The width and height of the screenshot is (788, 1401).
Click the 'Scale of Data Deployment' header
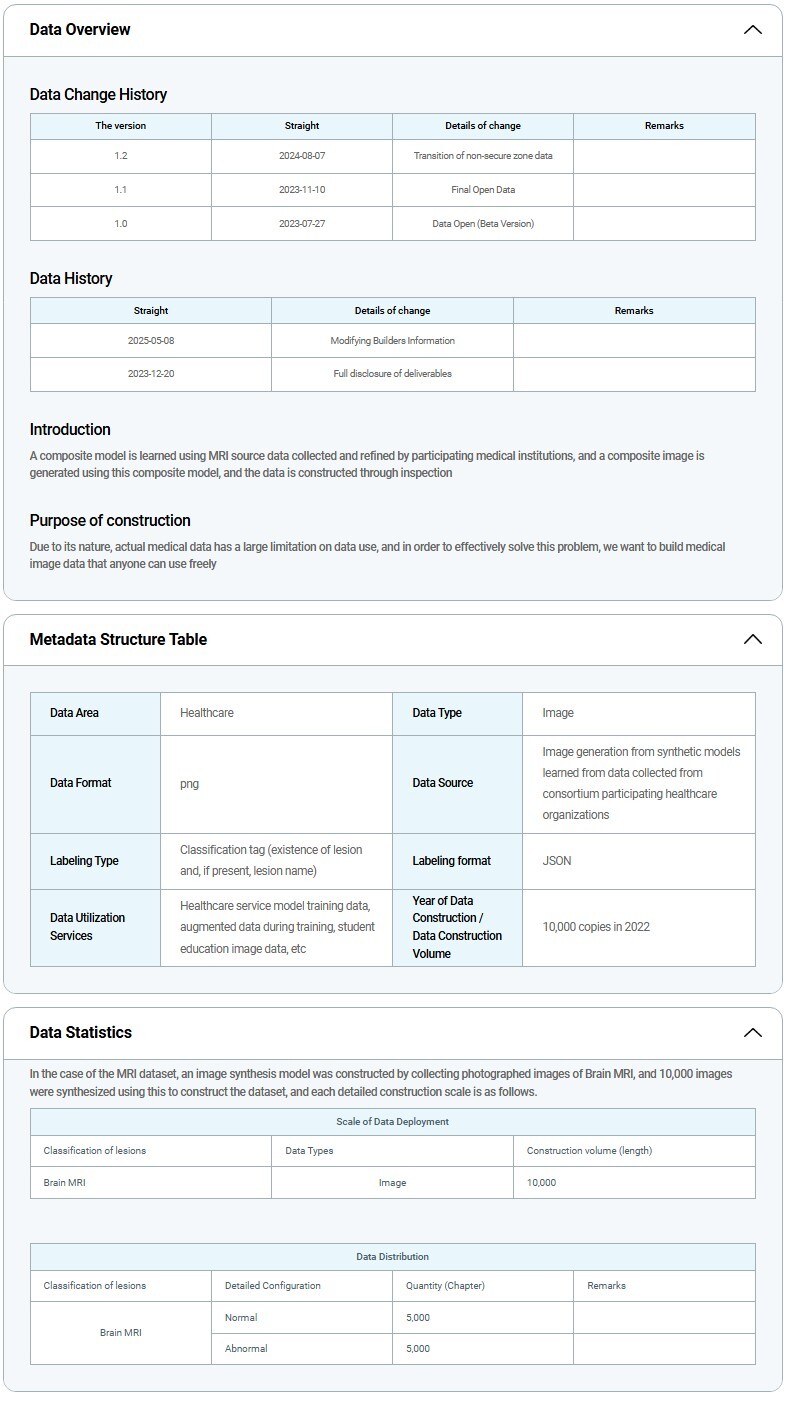pos(392,1122)
